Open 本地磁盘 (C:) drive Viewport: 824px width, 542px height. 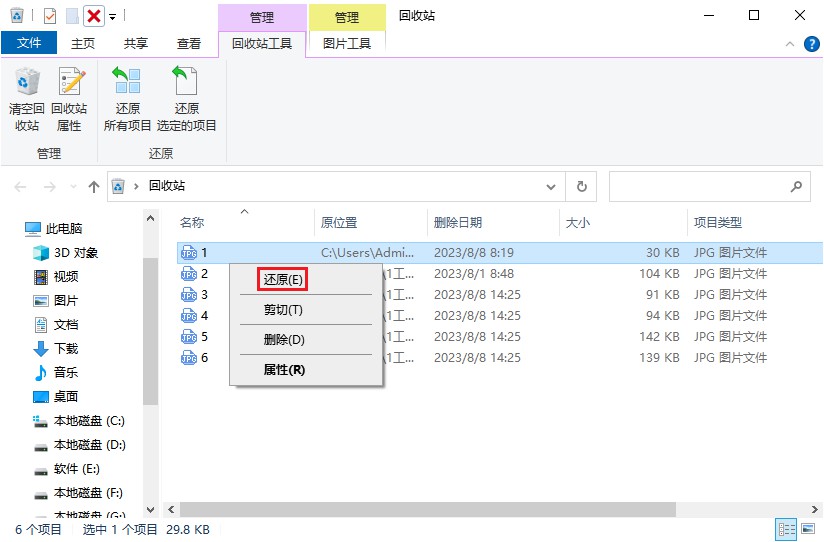(79, 421)
